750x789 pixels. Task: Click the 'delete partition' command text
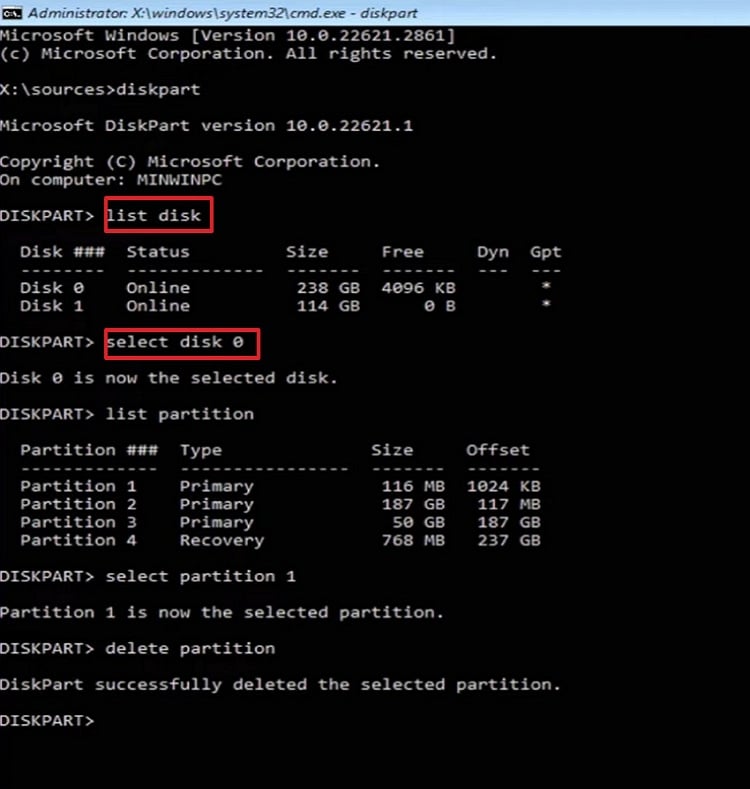(x=190, y=648)
